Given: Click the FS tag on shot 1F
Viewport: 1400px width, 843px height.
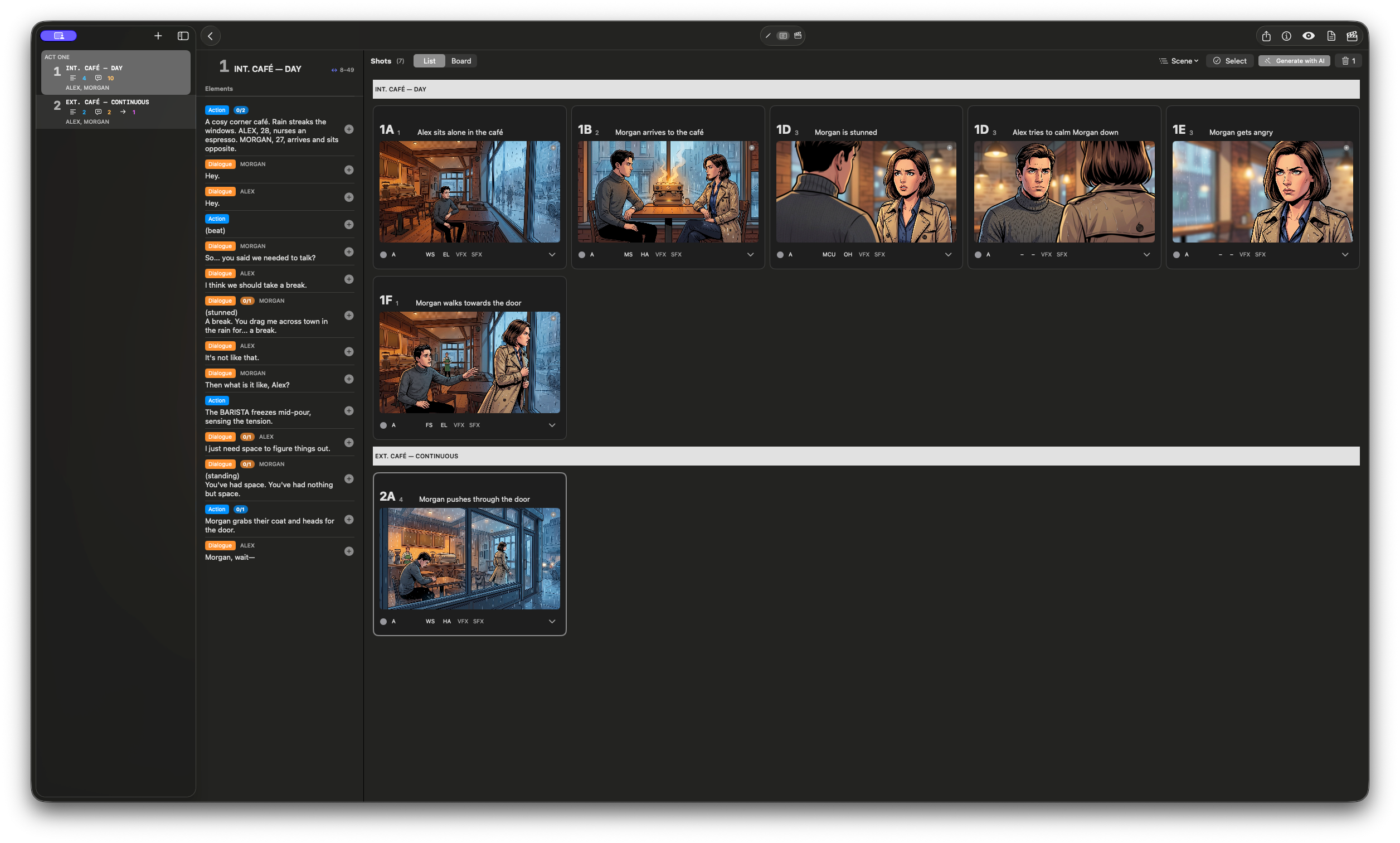Looking at the screenshot, I should (429, 425).
